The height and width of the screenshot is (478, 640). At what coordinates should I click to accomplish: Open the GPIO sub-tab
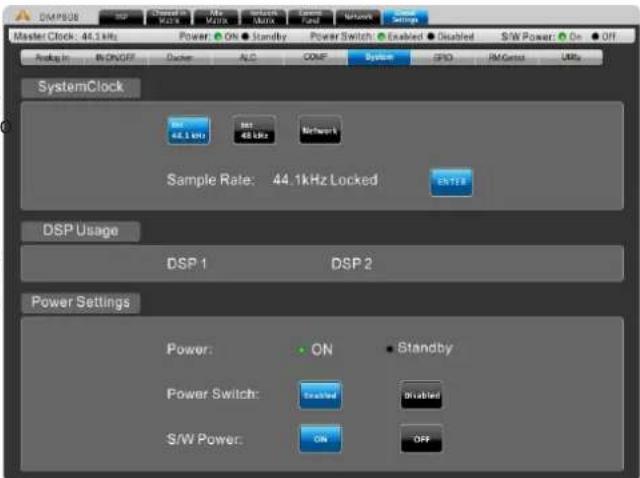443,58
